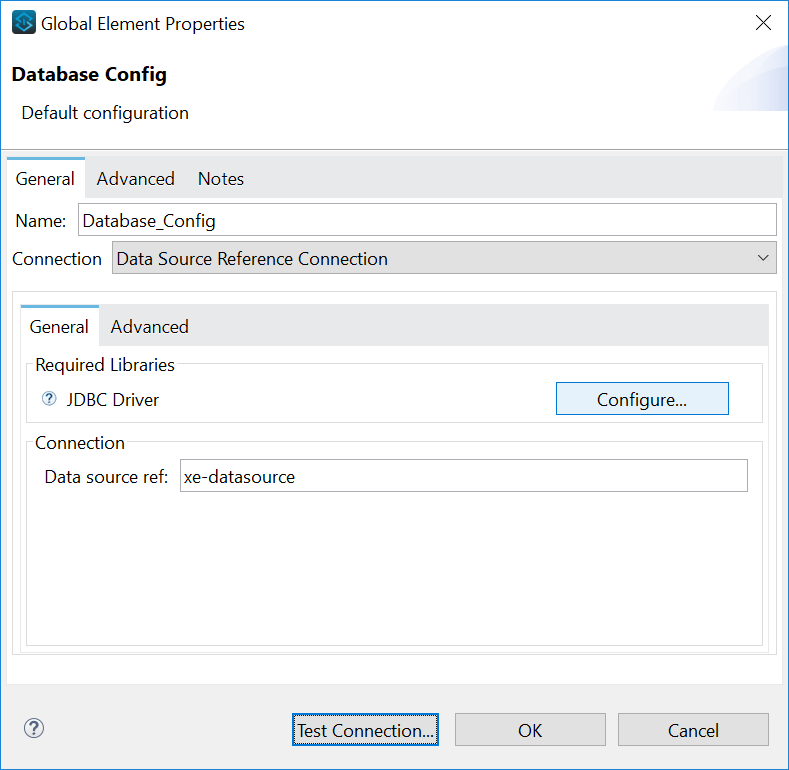Close the Global Element Properties dialog
This screenshot has height=770, width=789.
(x=763, y=23)
